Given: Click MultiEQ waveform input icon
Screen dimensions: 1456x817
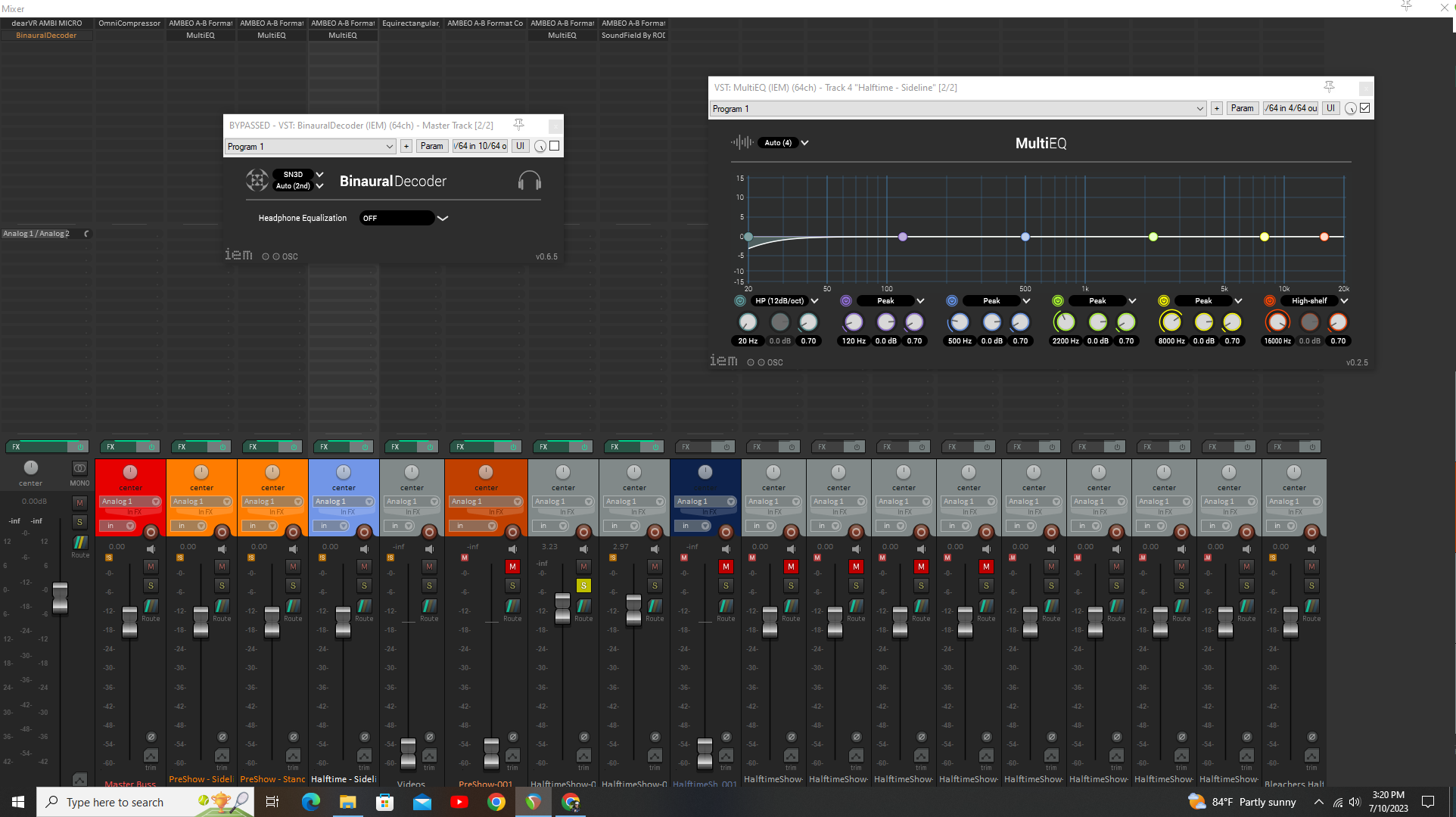Looking at the screenshot, I should pyautogui.click(x=742, y=142).
